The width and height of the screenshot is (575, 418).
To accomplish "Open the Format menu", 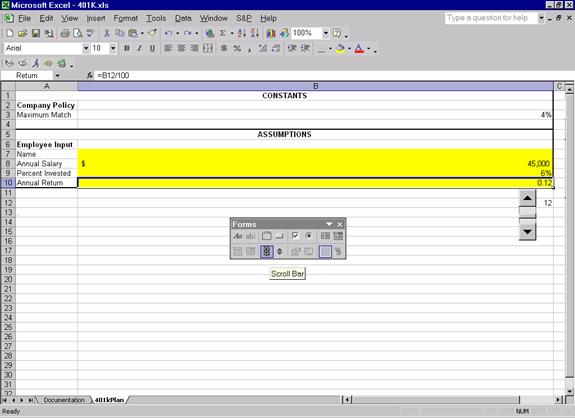I will coord(125,18).
